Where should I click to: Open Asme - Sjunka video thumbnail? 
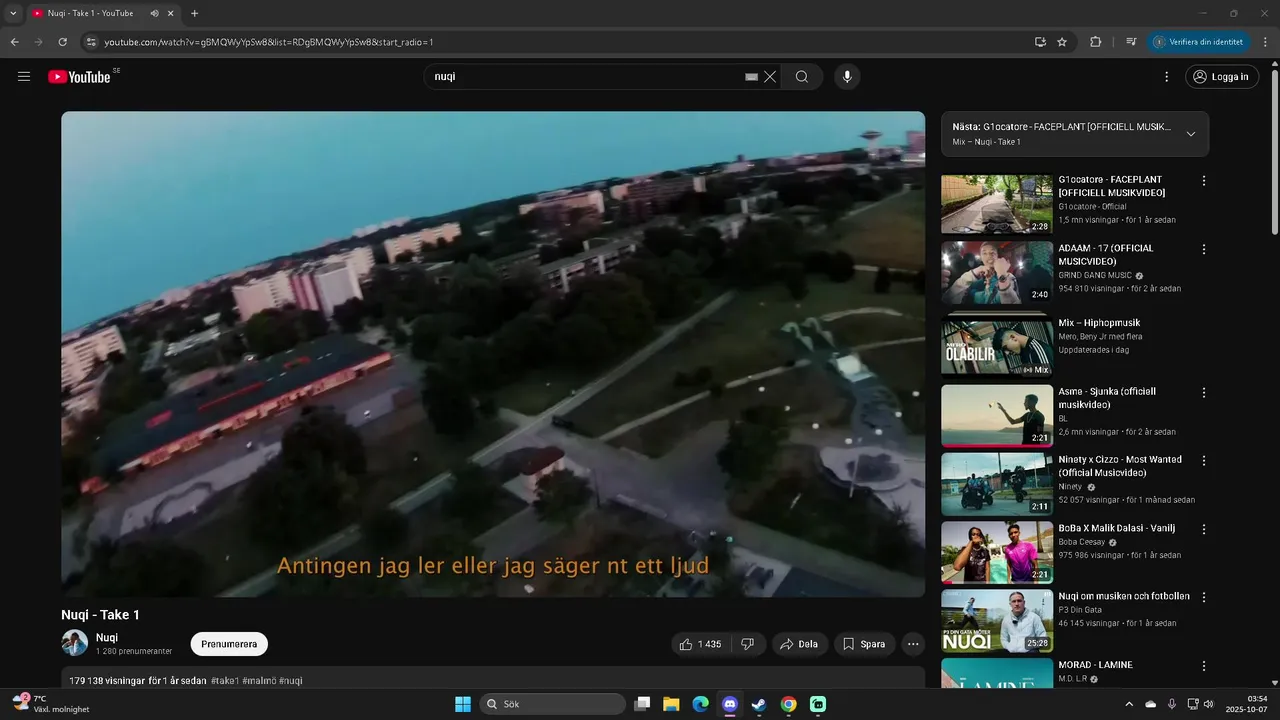(997, 416)
